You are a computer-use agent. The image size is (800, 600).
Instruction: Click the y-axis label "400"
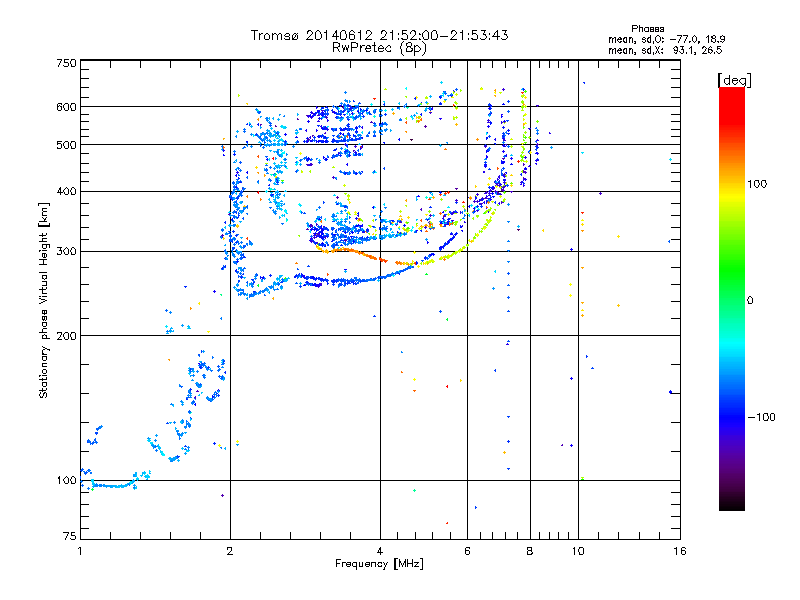pyautogui.click(x=66, y=191)
